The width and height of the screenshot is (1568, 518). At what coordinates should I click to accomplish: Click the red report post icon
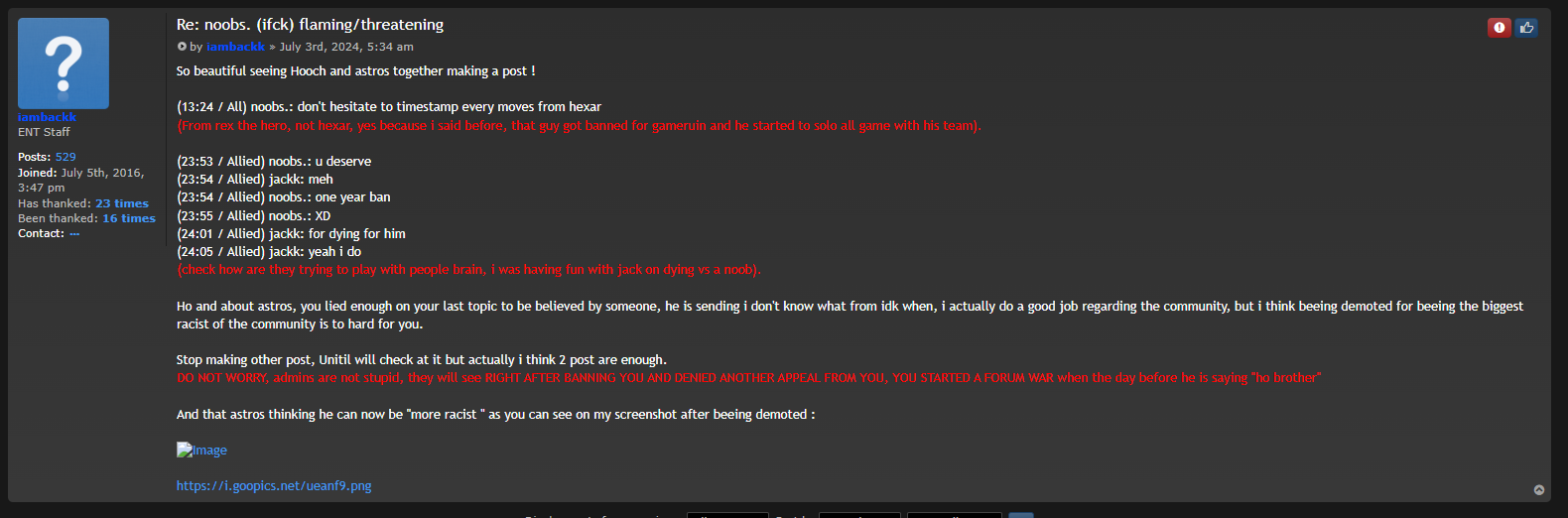tap(1499, 28)
